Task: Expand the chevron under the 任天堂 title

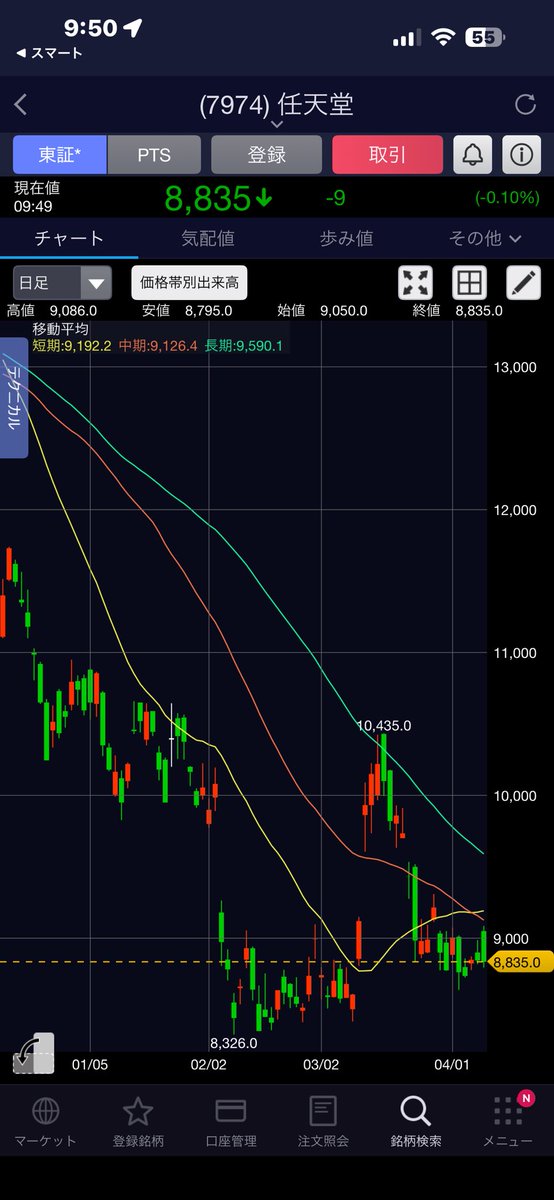Action: [x=277, y=125]
